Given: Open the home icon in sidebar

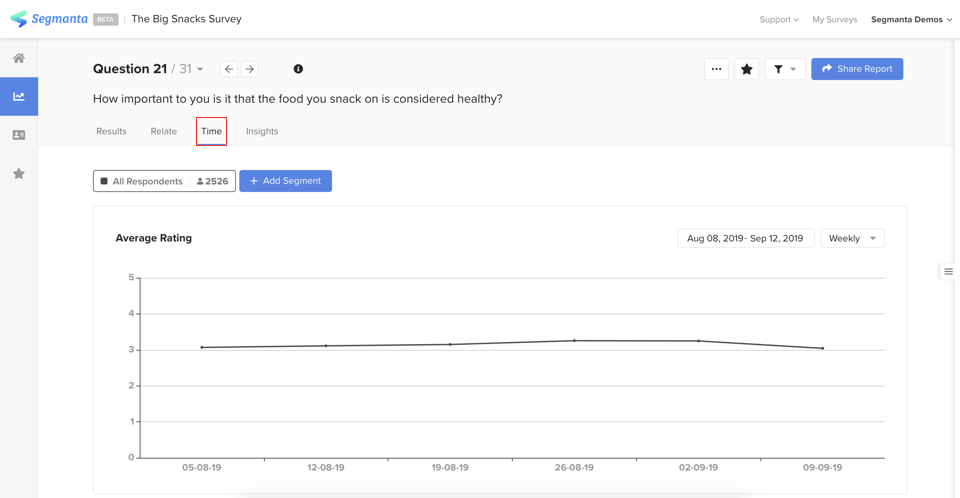Looking at the screenshot, I should pos(19,58).
